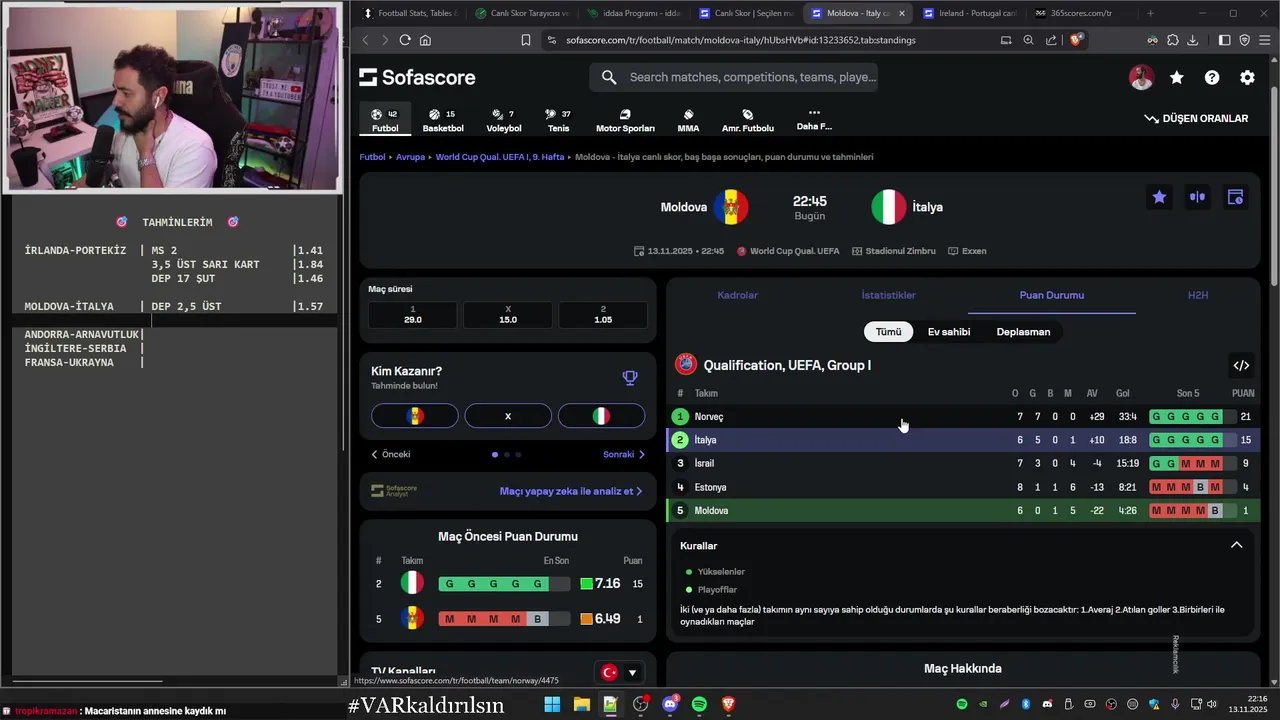Open the Voleybol sport category
The width and height of the screenshot is (1280, 720).
click(x=504, y=120)
